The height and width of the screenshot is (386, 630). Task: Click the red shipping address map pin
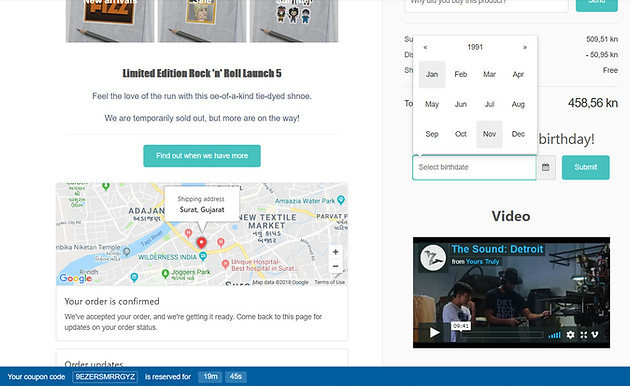[x=201, y=242]
